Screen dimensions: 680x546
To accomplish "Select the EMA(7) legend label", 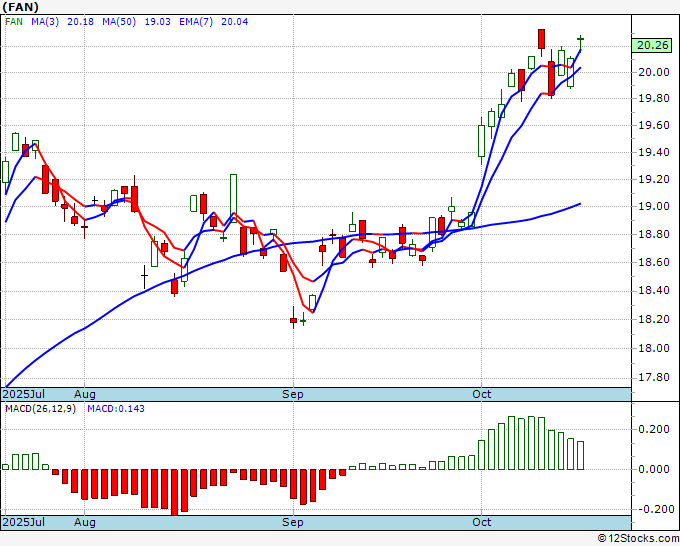I will tap(196, 22).
